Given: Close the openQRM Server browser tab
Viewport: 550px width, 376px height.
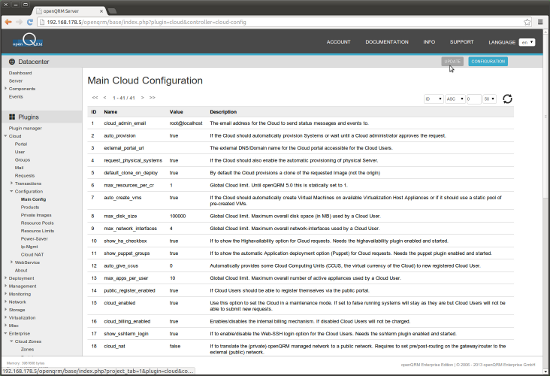Looking at the screenshot, I should tap(101, 11).
